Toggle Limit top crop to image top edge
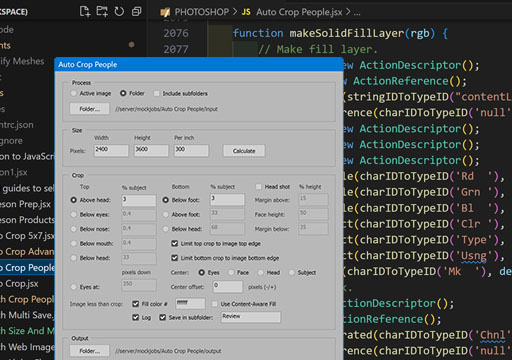The width and height of the screenshot is (512, 360). [x=174, y=243]
